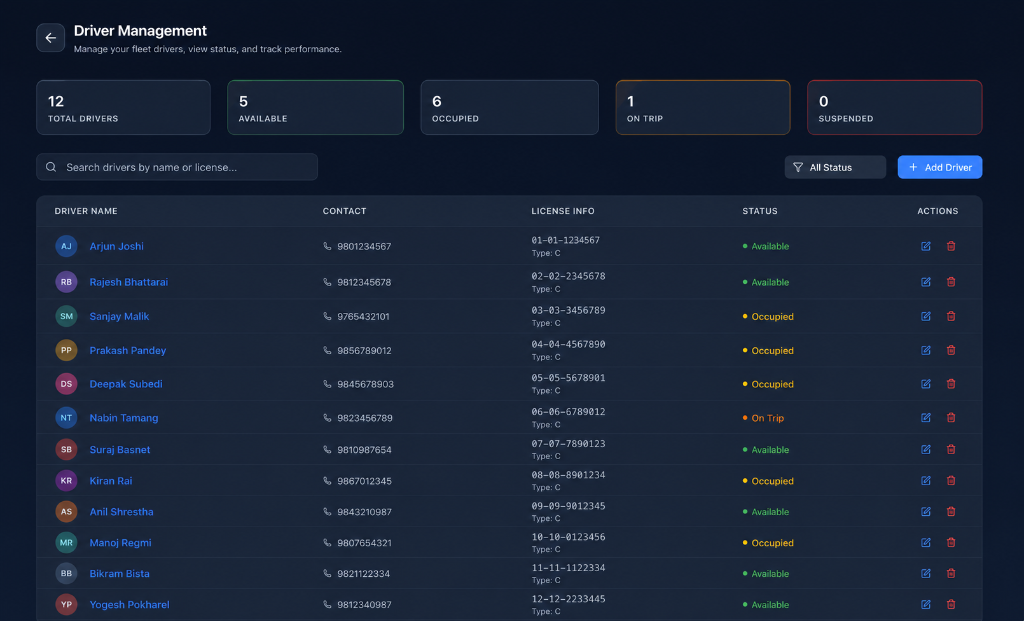Open the All Status filter dropdown
The width and height of the screenshot is (1024, 621).
tap(835, 167)
